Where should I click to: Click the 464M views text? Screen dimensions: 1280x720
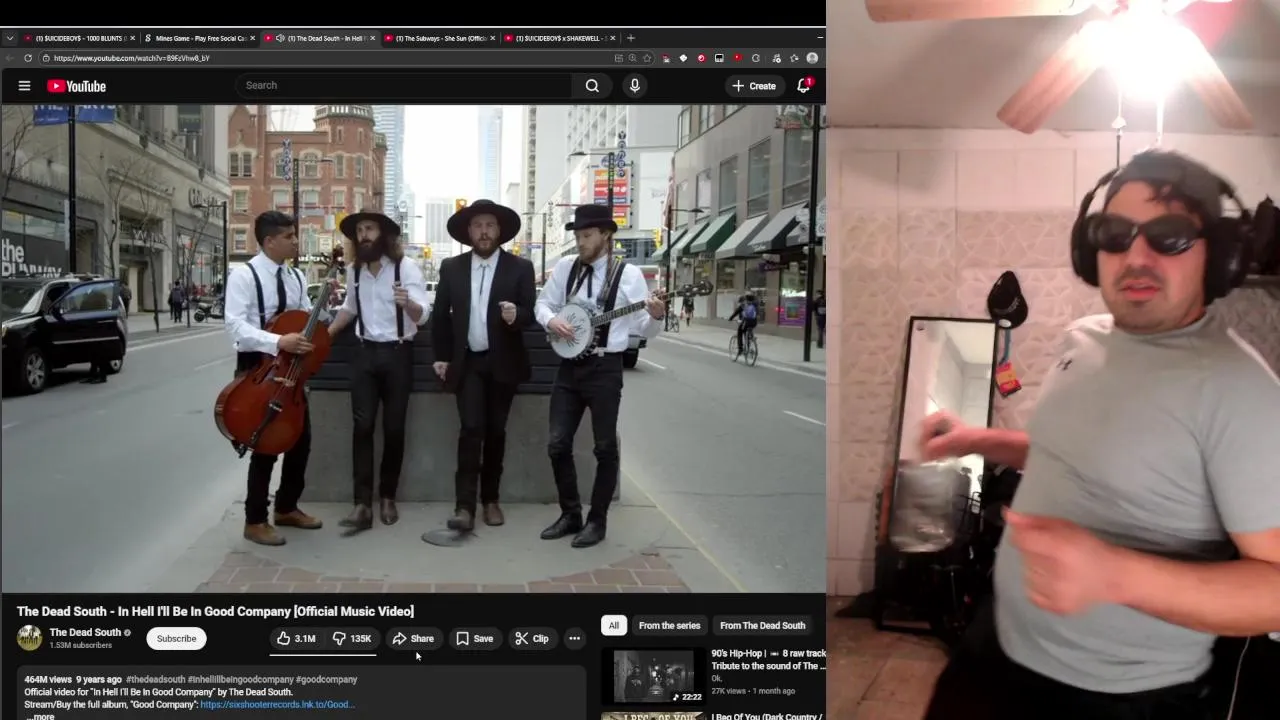tap(48, 680)
